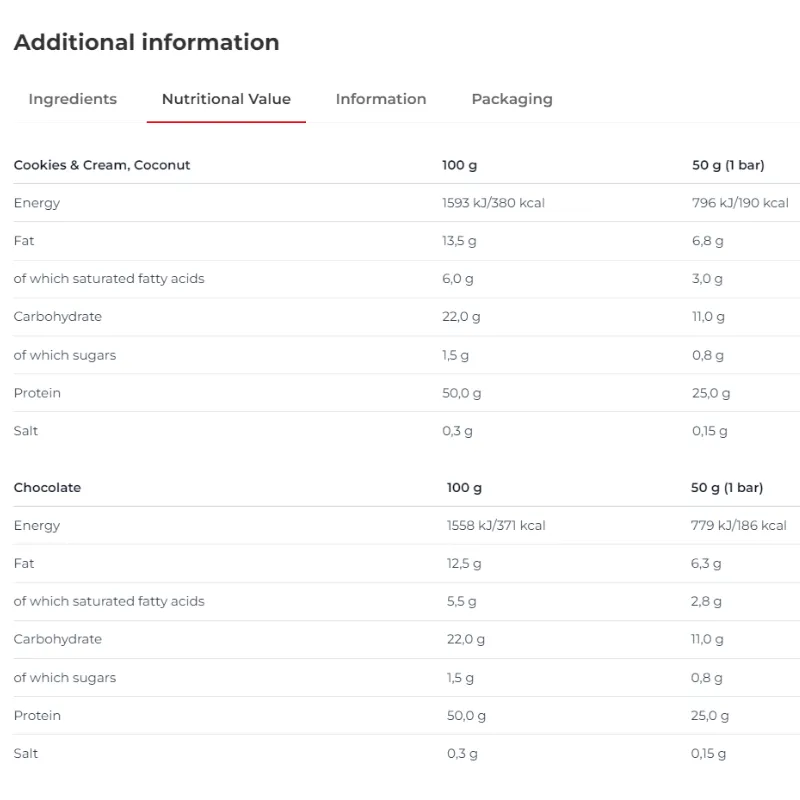This screenshot has height=800, width=800.
Task: Select the 796 kJ/190 kcal energy value
Action: 740,203
